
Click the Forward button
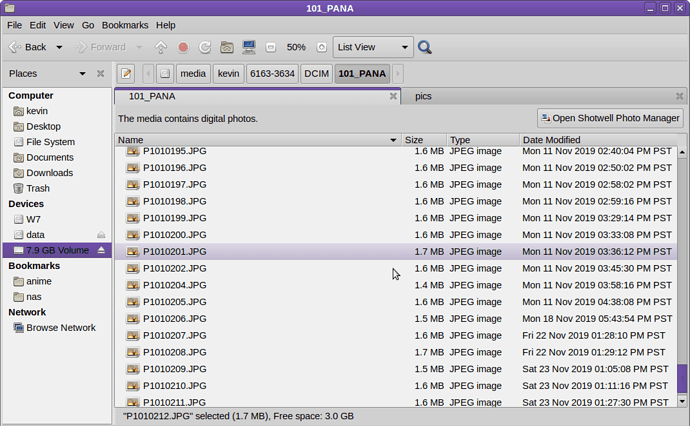(x=100, y=47)
